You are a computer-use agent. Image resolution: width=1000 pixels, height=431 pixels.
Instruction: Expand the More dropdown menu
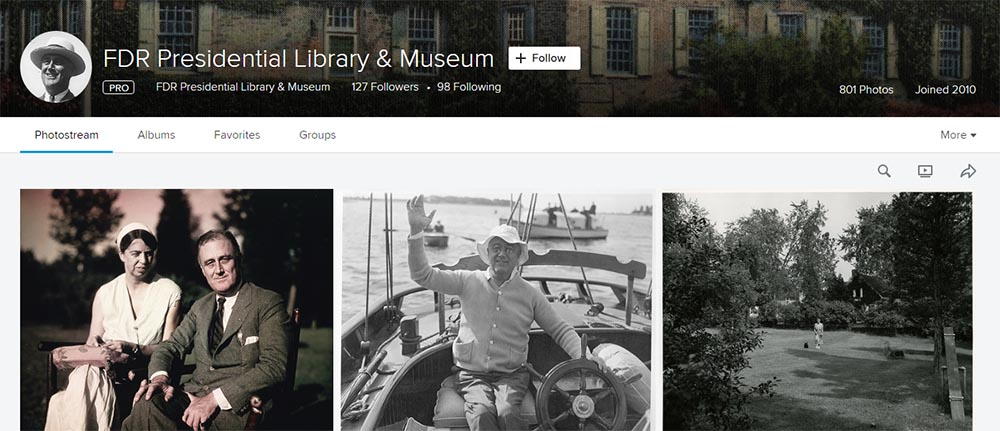[x=957, y=135]
